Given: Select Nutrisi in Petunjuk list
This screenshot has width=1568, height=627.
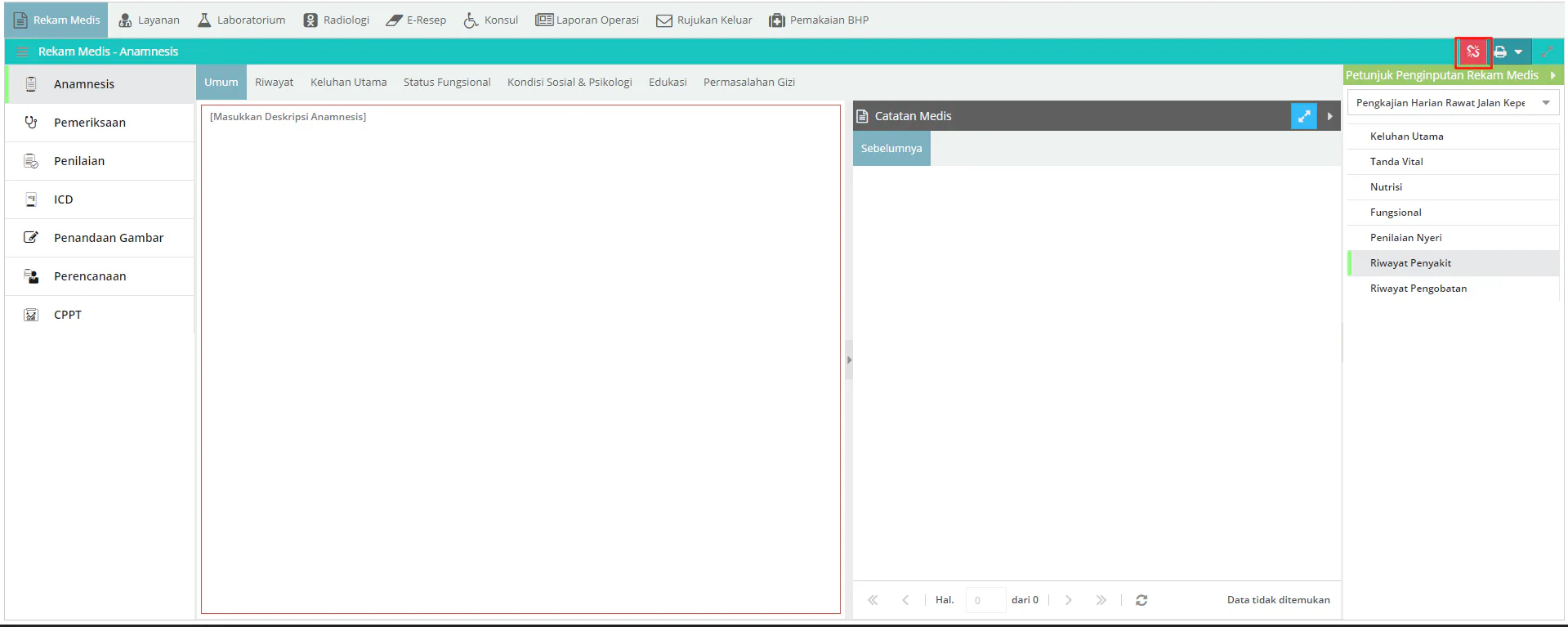Looking at the screenshot, I should click(1453, 187).
